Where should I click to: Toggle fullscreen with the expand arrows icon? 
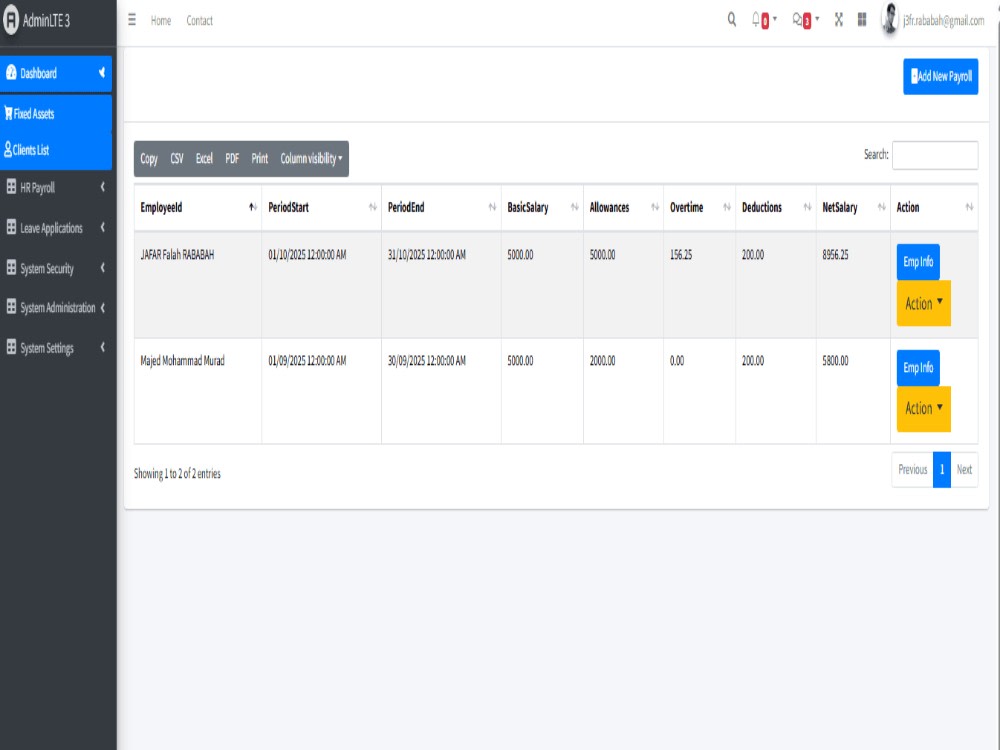(x=839, y=20)
